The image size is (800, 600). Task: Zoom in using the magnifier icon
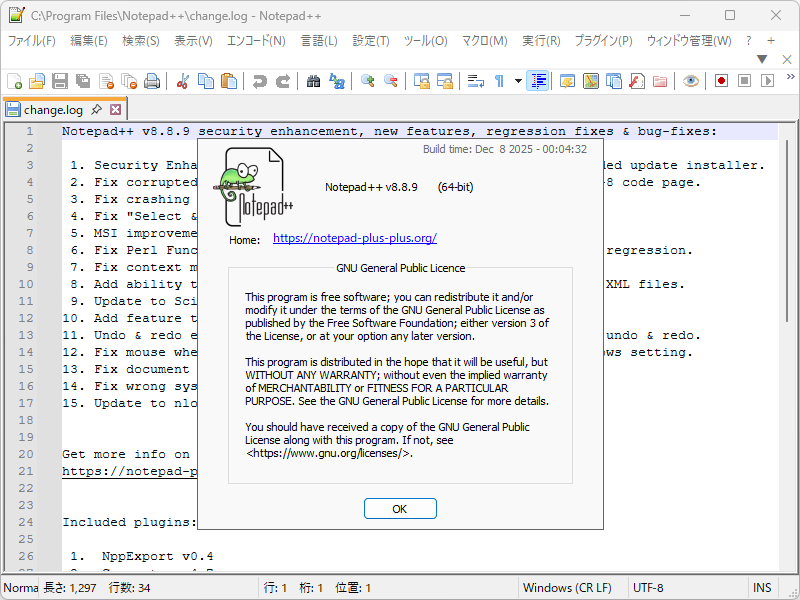(368, 81)
